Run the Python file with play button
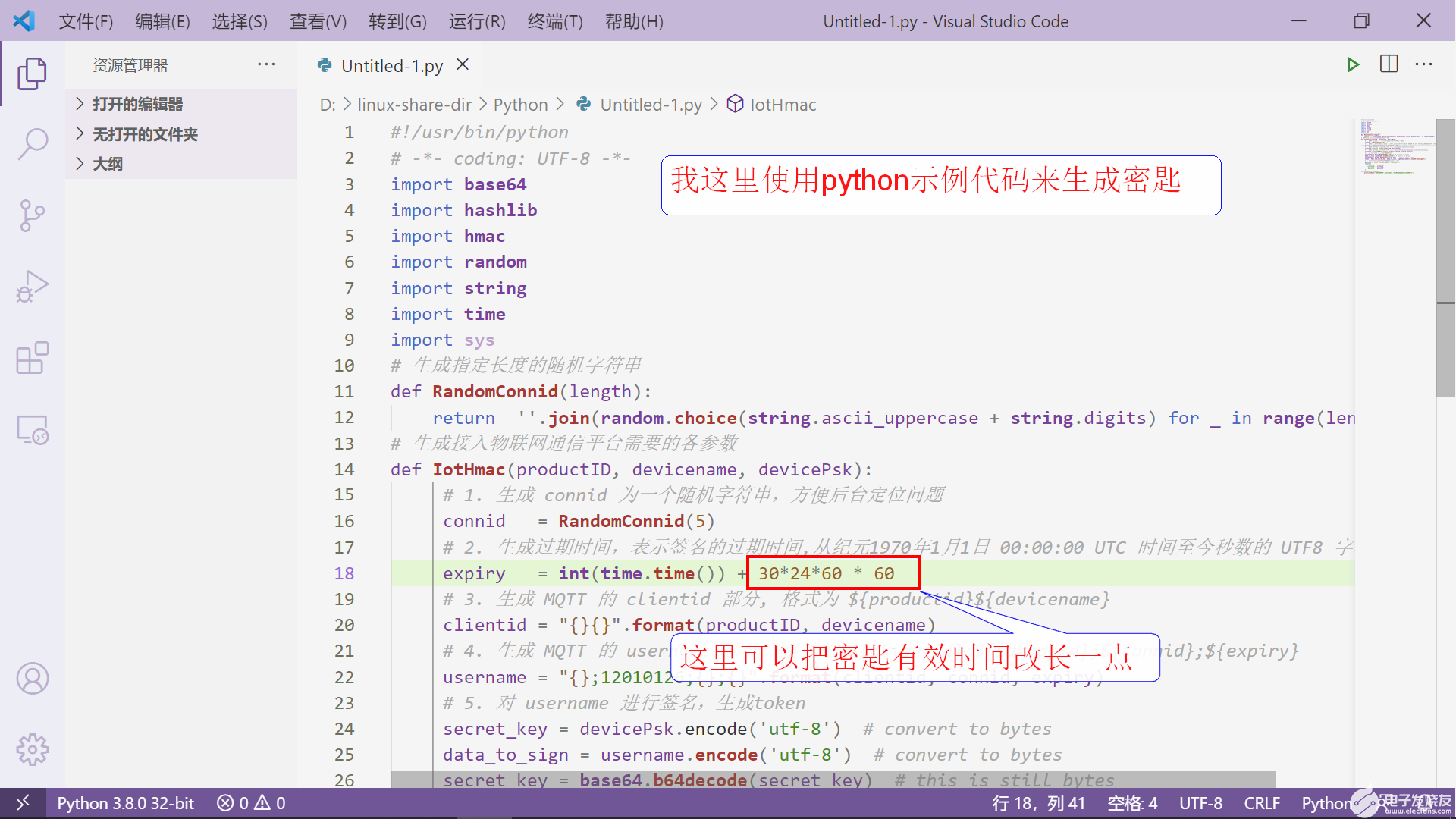Image resolution: width=1456 pixels, height=819 pixels. pos(1352,64)
